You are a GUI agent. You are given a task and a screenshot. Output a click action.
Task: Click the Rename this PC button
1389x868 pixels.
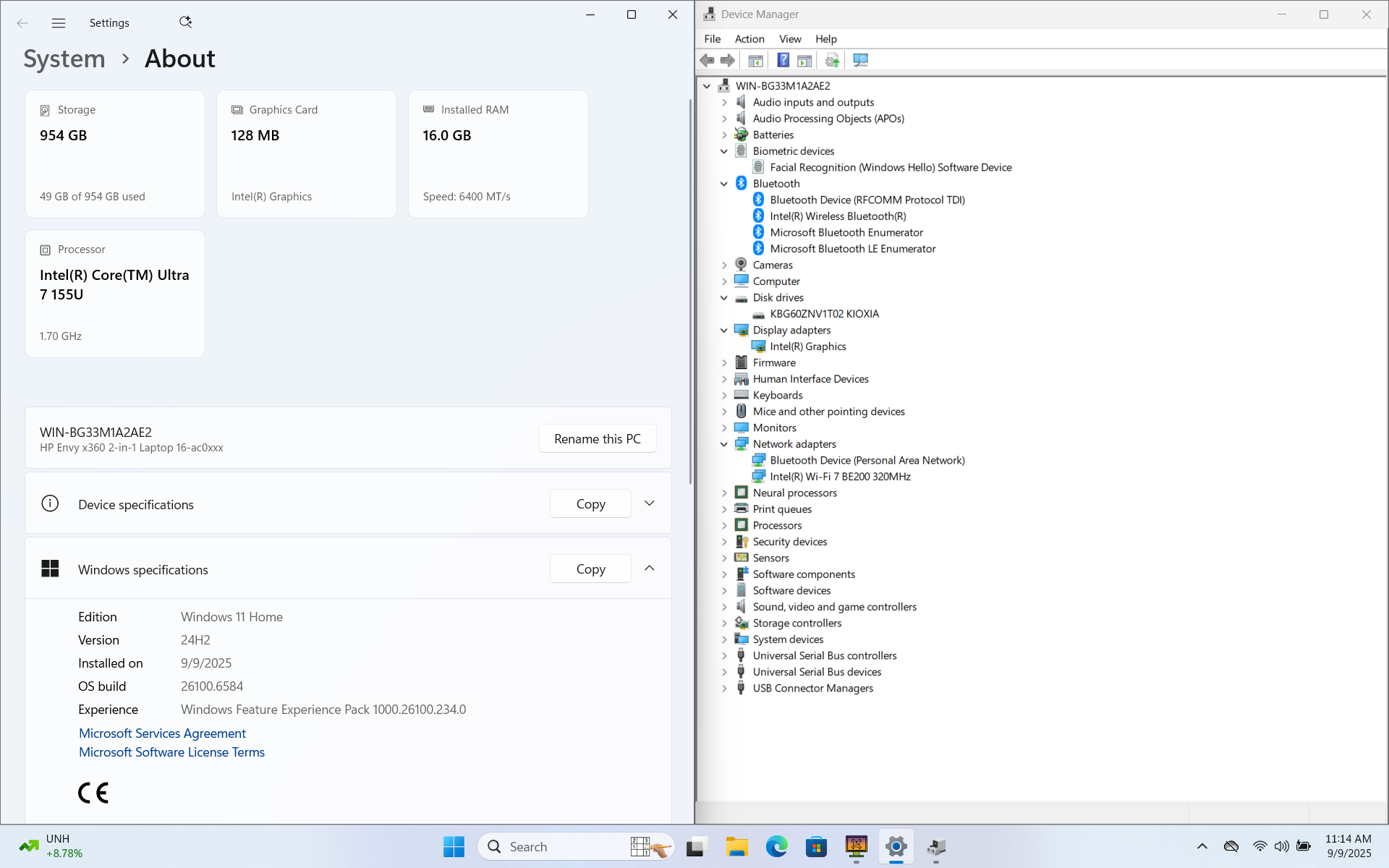click(x=598, y=438)
